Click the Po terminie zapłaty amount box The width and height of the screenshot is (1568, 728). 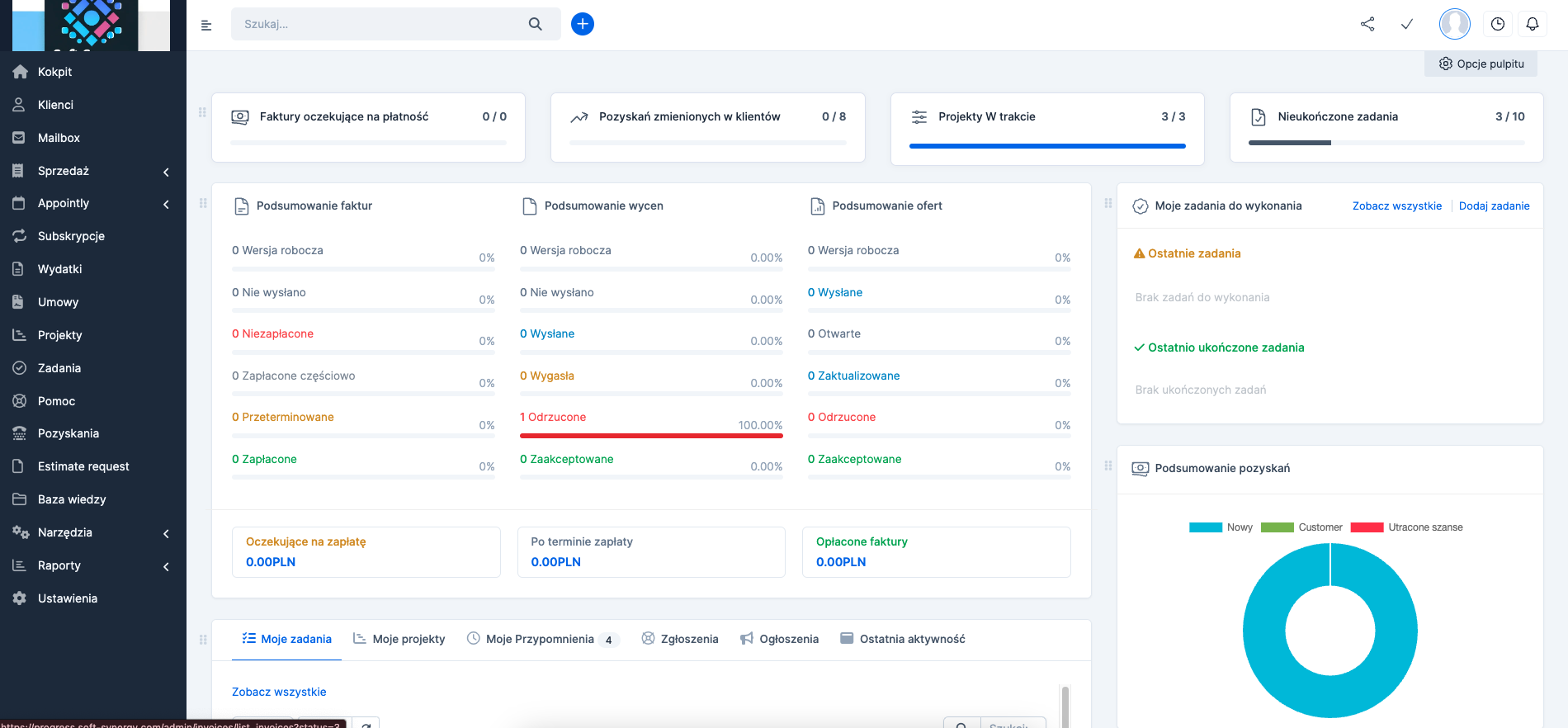(x=651, y=552)
